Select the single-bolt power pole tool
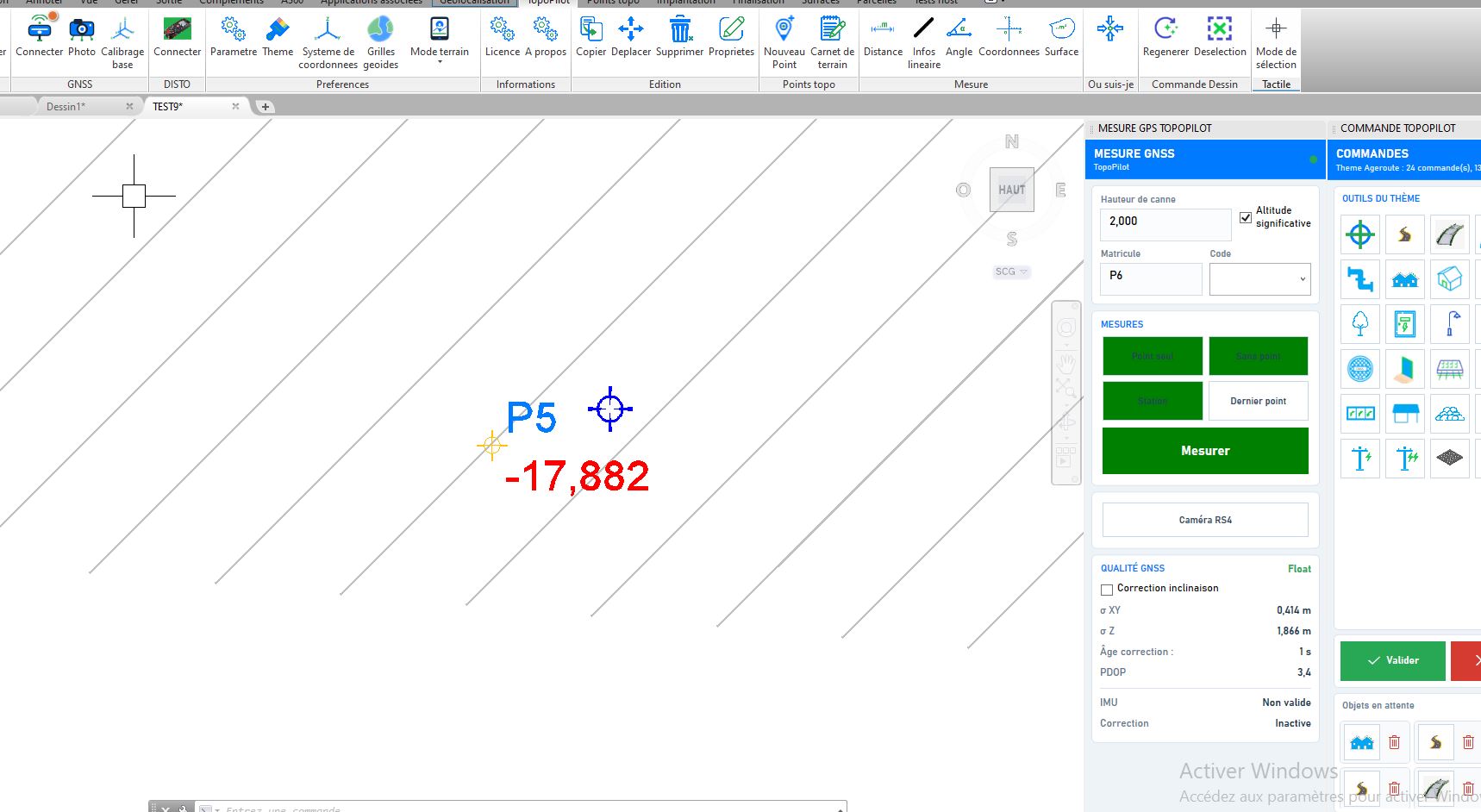 [x=1360, y=459]
